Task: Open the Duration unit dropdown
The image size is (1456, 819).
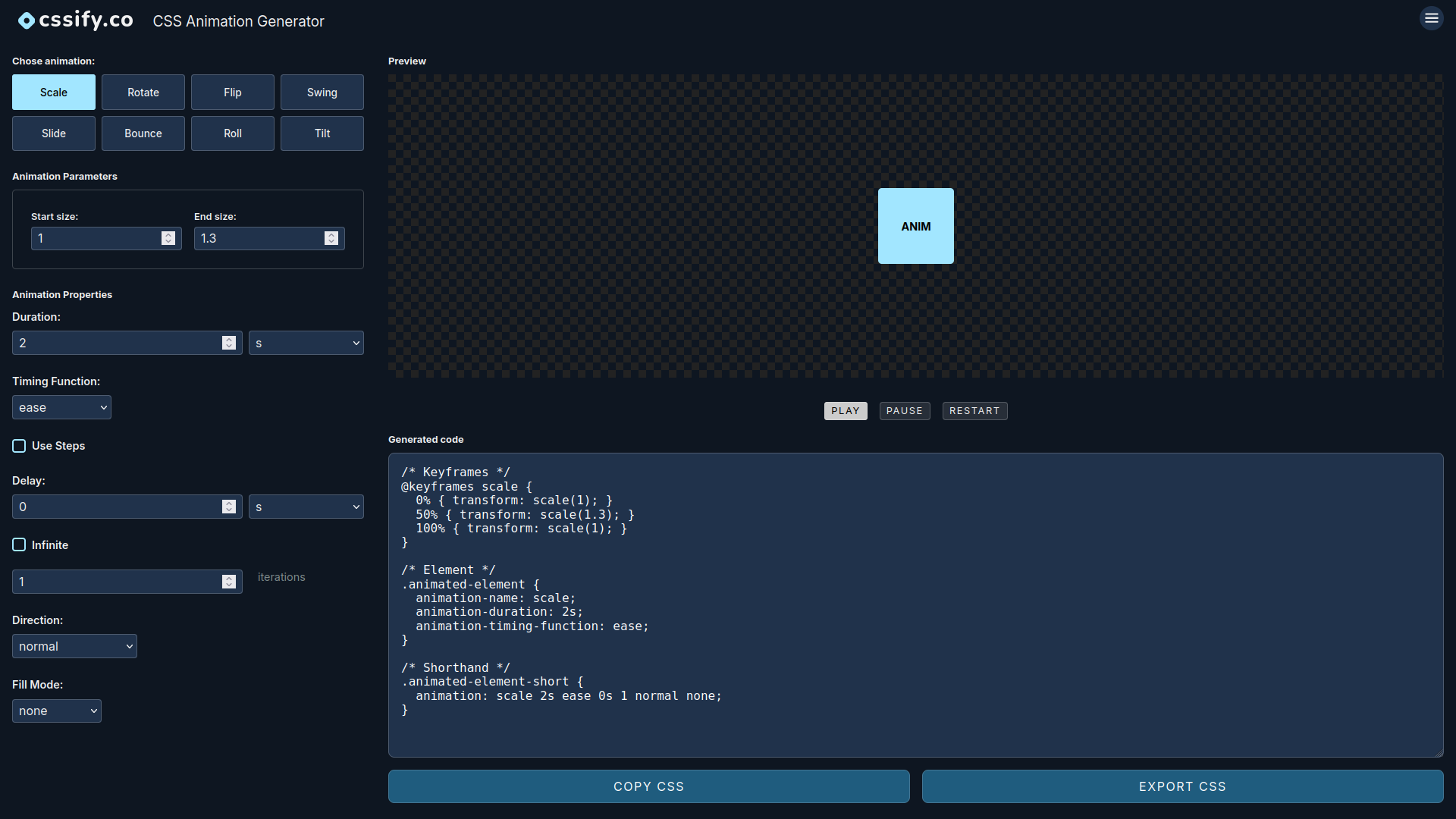Action: [306, 343]
